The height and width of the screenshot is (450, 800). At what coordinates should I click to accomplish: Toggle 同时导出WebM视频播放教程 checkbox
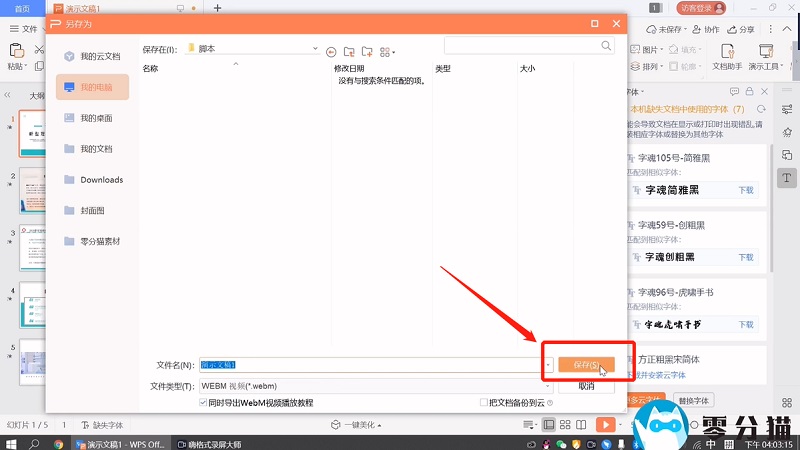point(205,403)
